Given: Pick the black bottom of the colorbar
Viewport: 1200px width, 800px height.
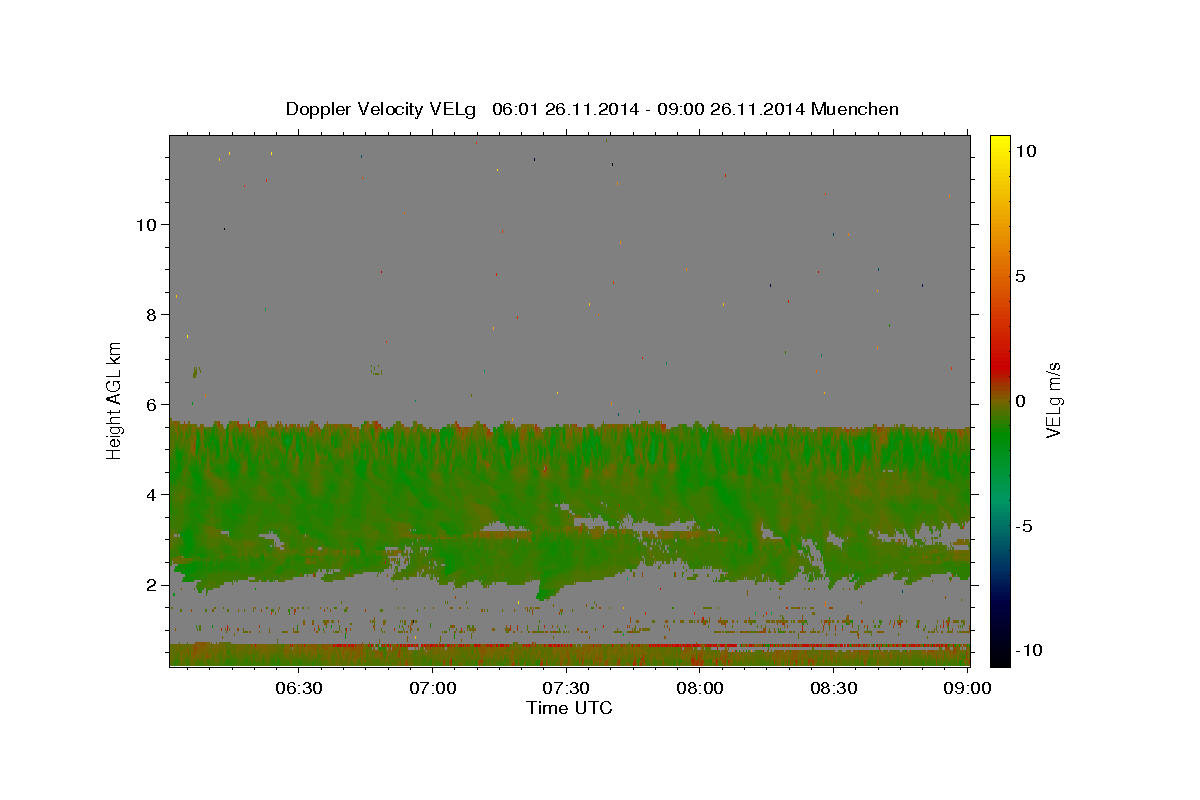Looking at the screenshot, I should pyautogui.click(x=1000, y=655).
